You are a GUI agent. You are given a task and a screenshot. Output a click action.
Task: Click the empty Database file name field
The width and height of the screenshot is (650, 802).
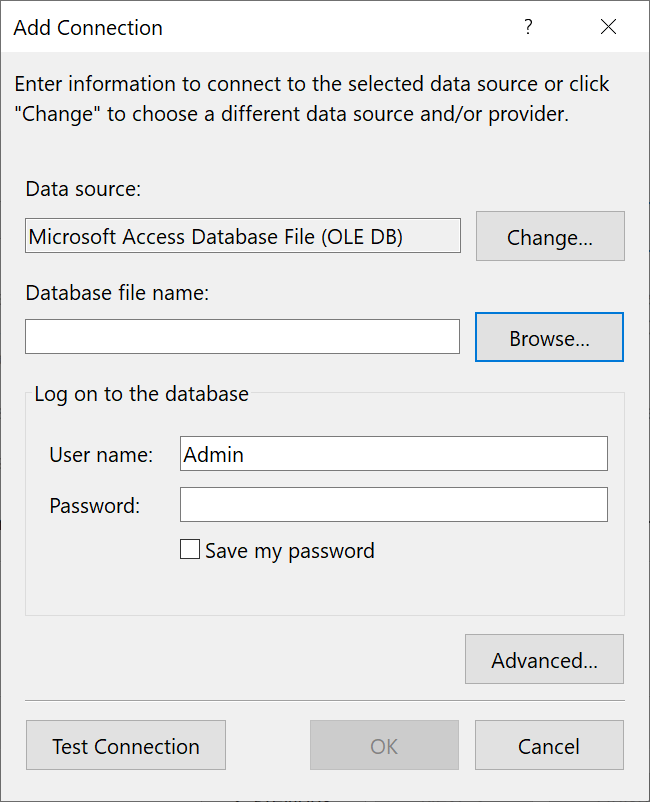coord(240,336)
